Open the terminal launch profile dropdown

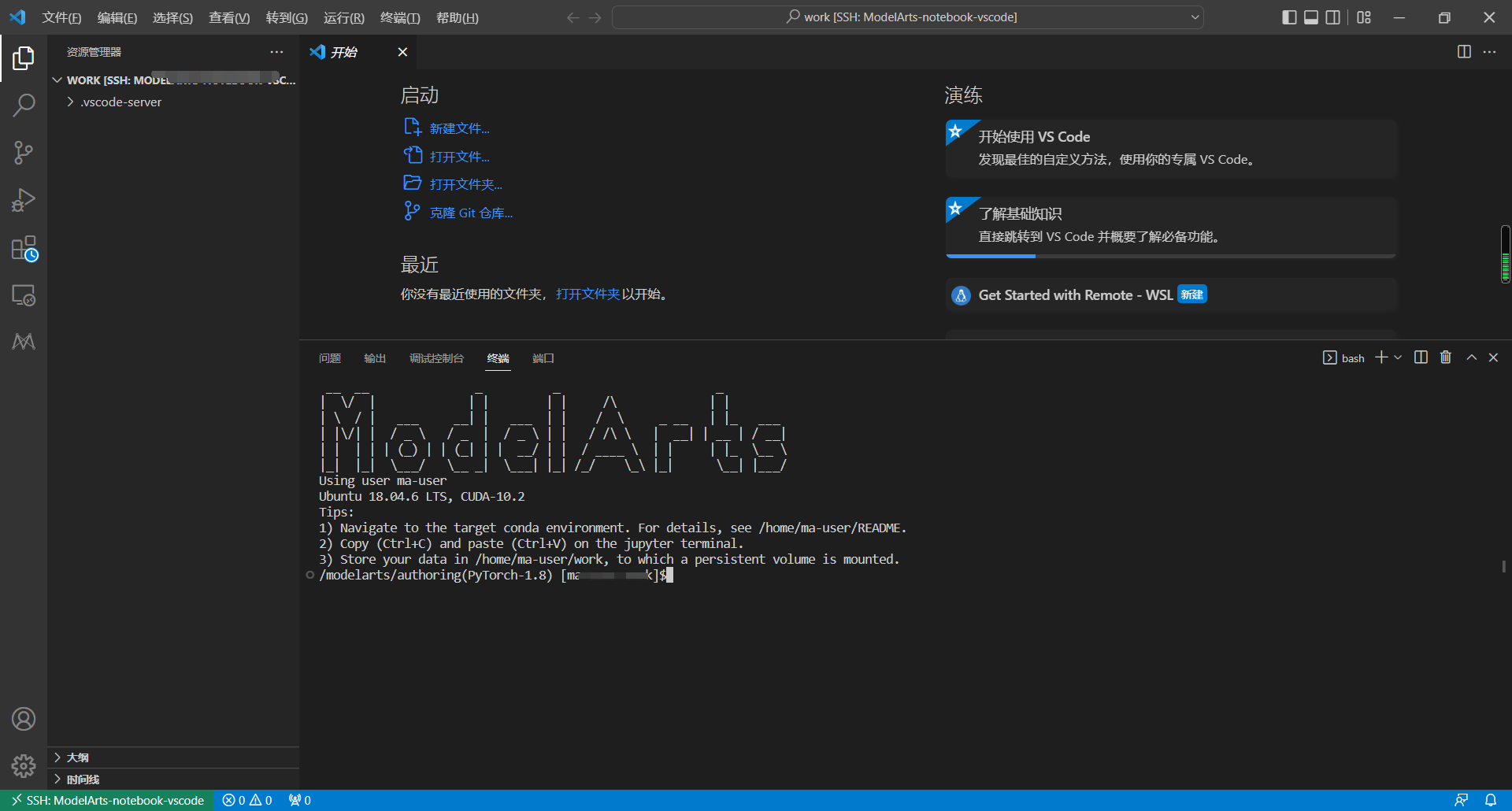[x=1399, y=357]
